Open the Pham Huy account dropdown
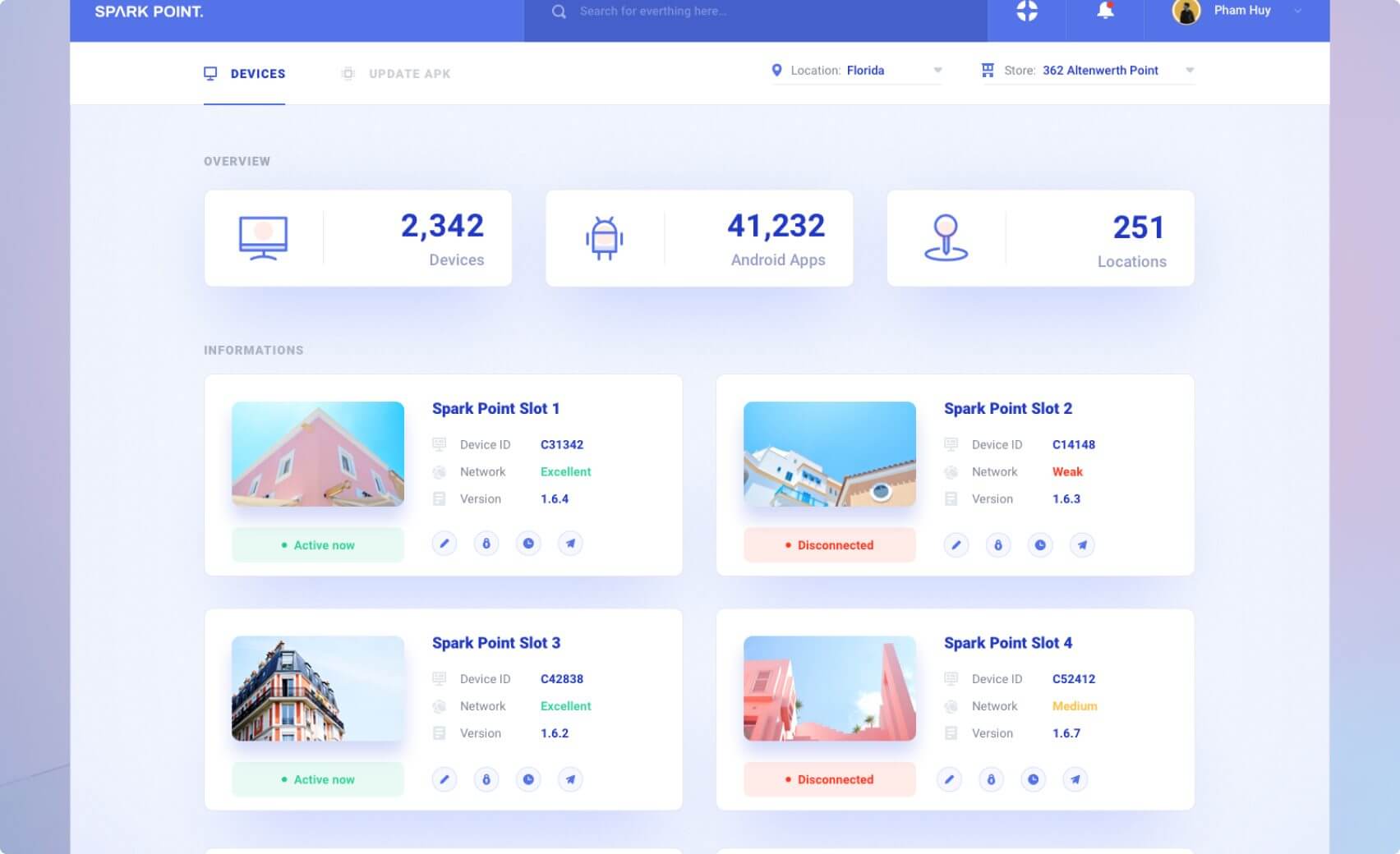The height and width of the screenshot is (854, 1400). point(1241,11)
